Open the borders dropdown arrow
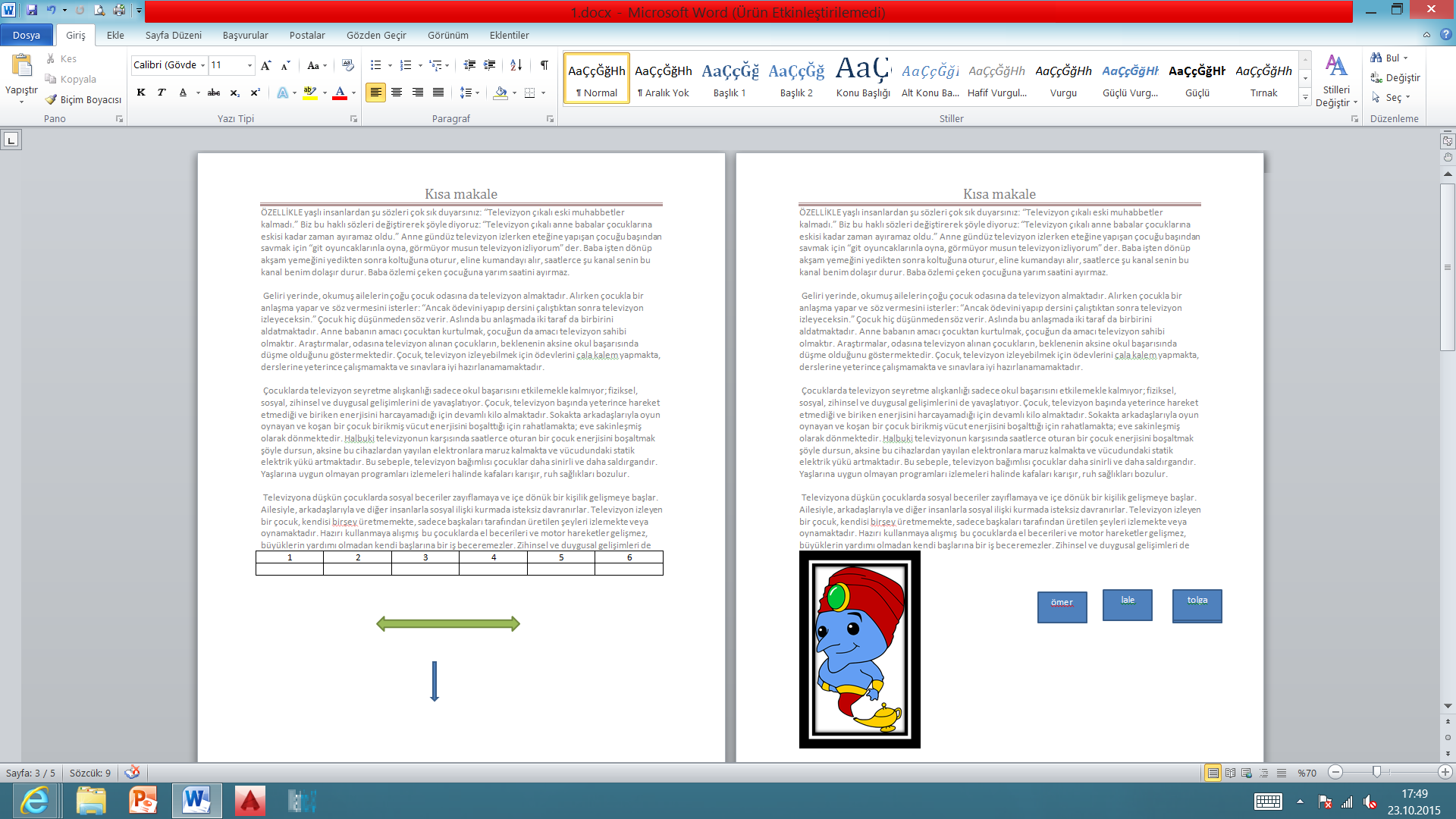 tap(544, 93)
